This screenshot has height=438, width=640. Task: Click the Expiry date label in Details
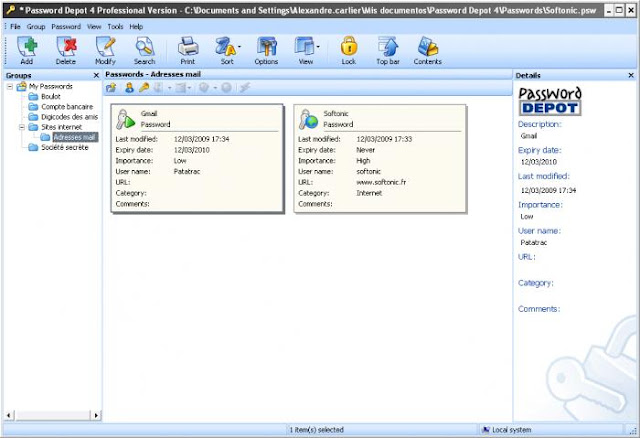pyautogui.click(x=540, y=150)
